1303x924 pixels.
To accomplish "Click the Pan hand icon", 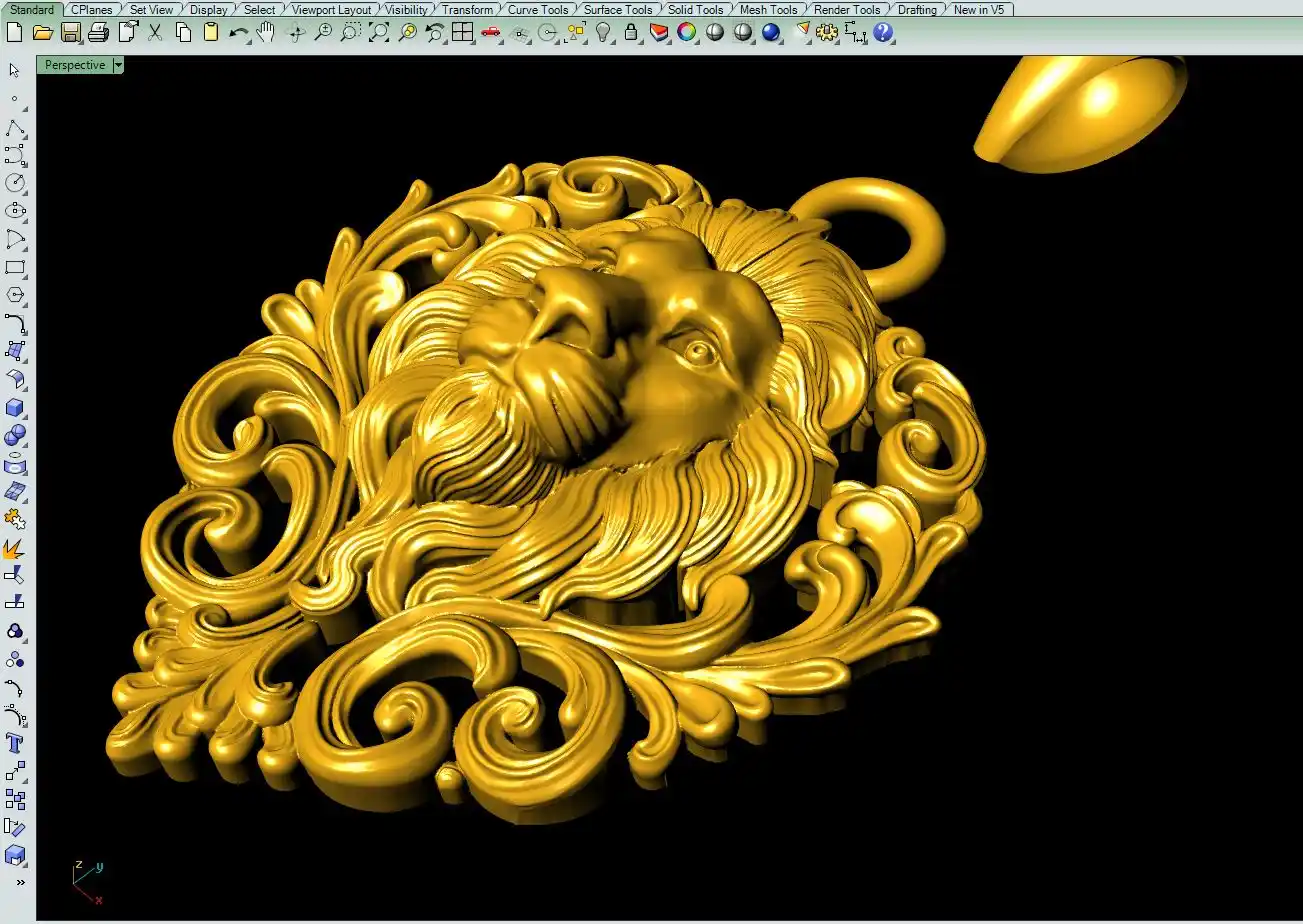I will [x=265, y=32].
